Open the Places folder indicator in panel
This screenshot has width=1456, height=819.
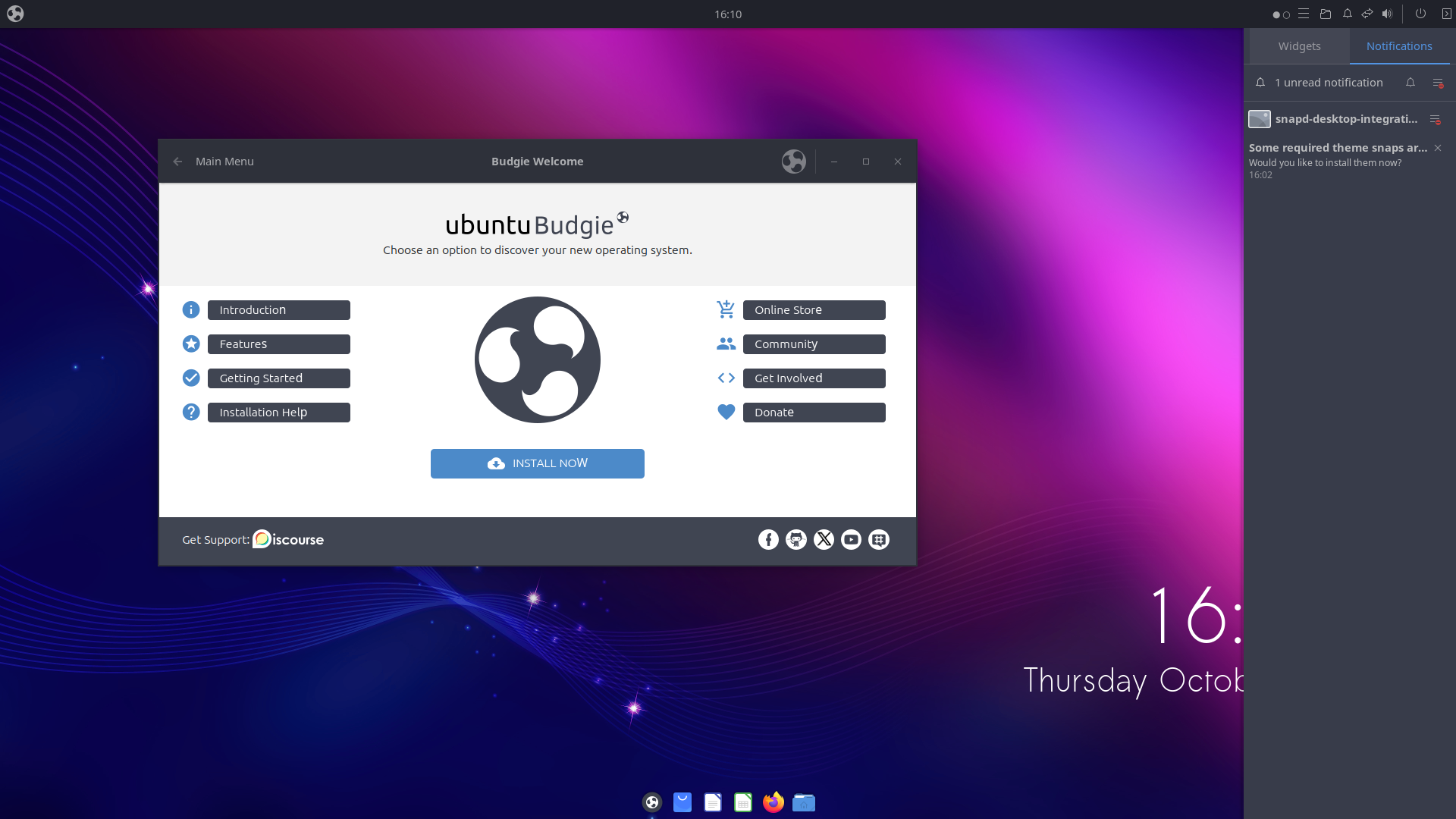pyautogui.click(x=1326, y=14)
